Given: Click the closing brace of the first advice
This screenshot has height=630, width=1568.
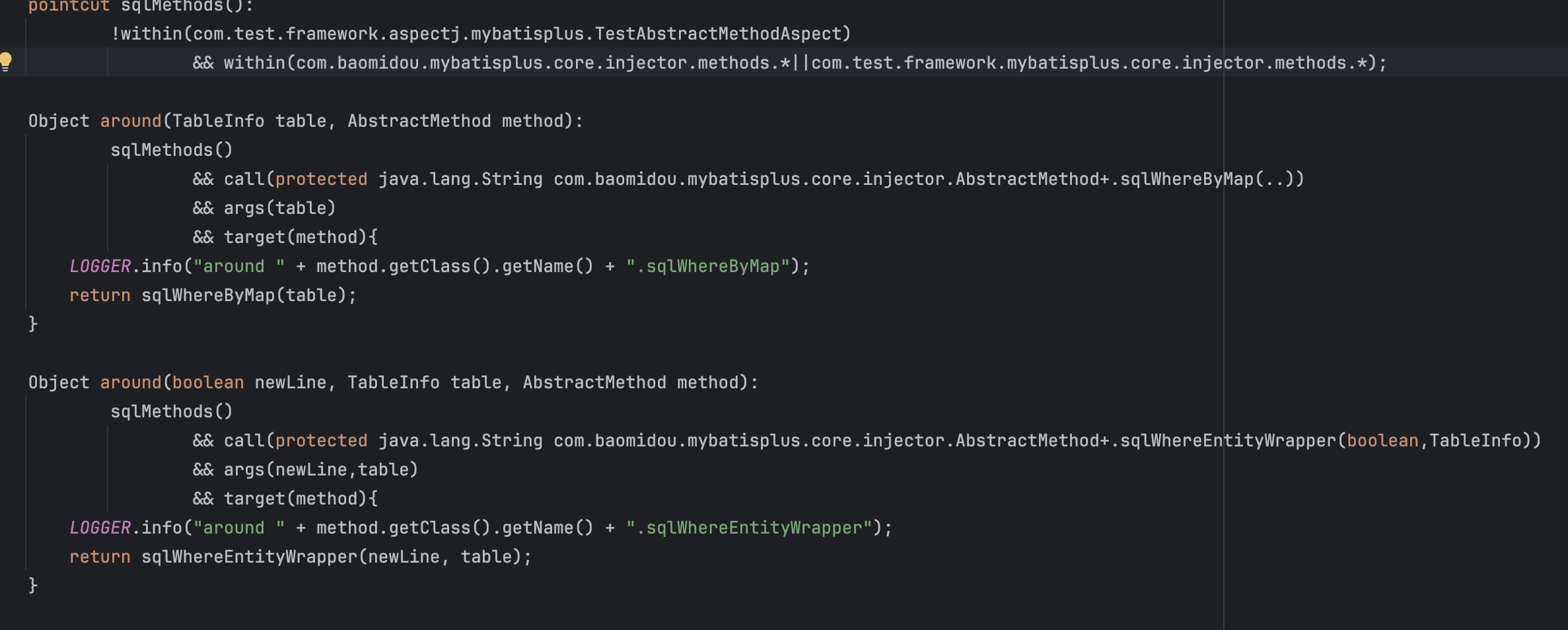Looking at the screenshot, I should point(33,324).
